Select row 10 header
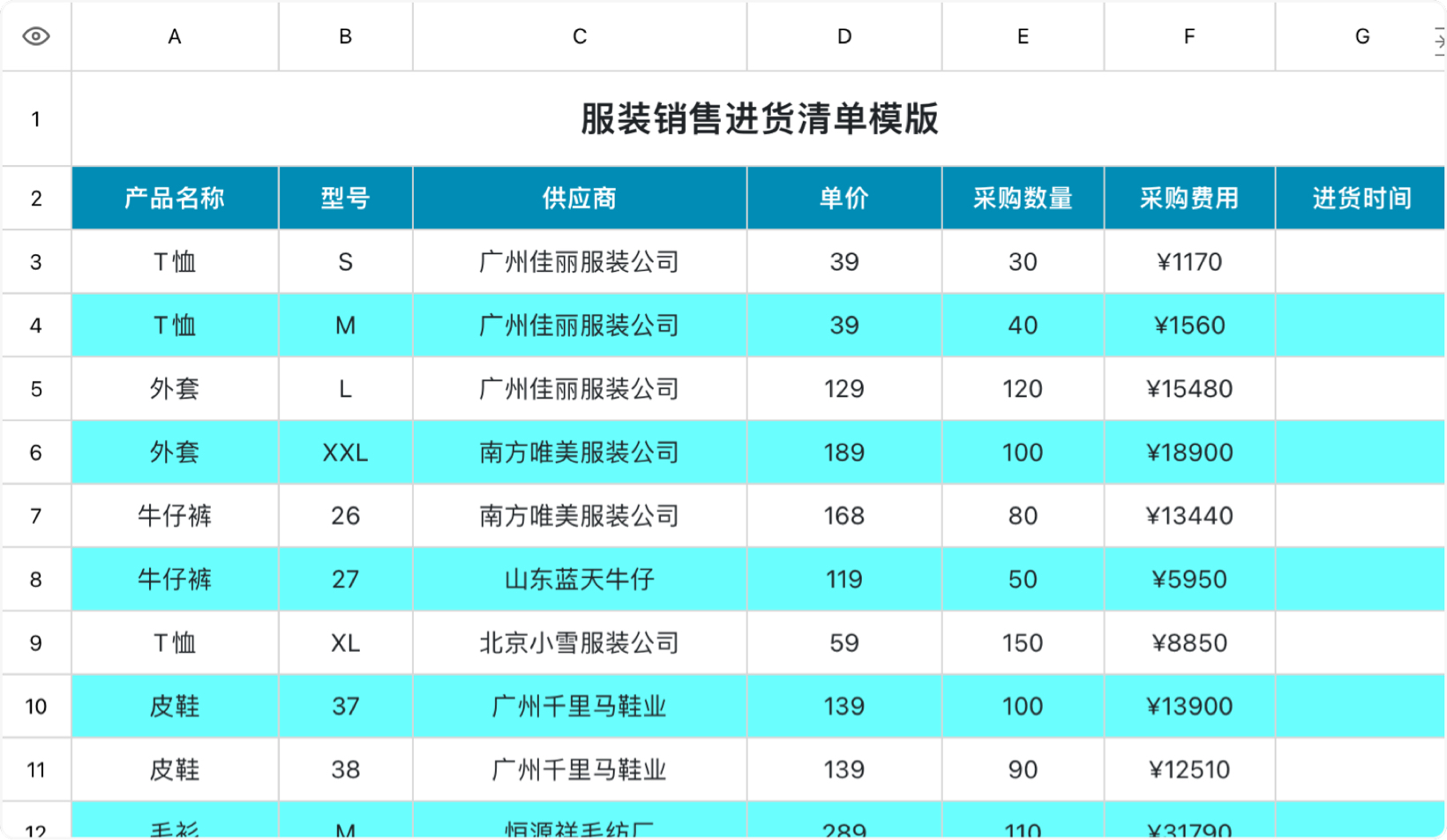Viewport: 1447px width, 840px height. click(x=36, y=707)
